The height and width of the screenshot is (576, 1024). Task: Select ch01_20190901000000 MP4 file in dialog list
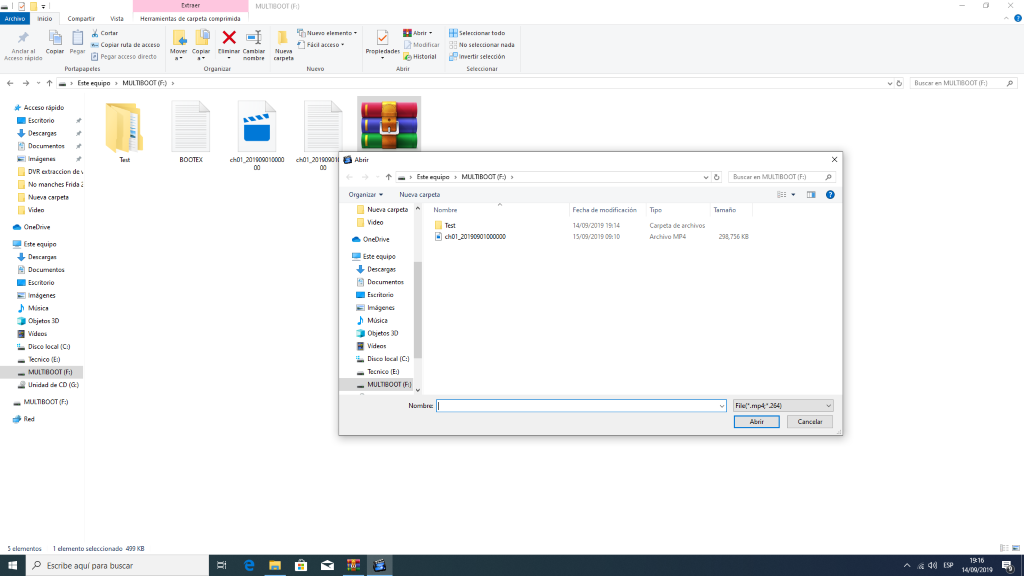click(x=475, y=237)
